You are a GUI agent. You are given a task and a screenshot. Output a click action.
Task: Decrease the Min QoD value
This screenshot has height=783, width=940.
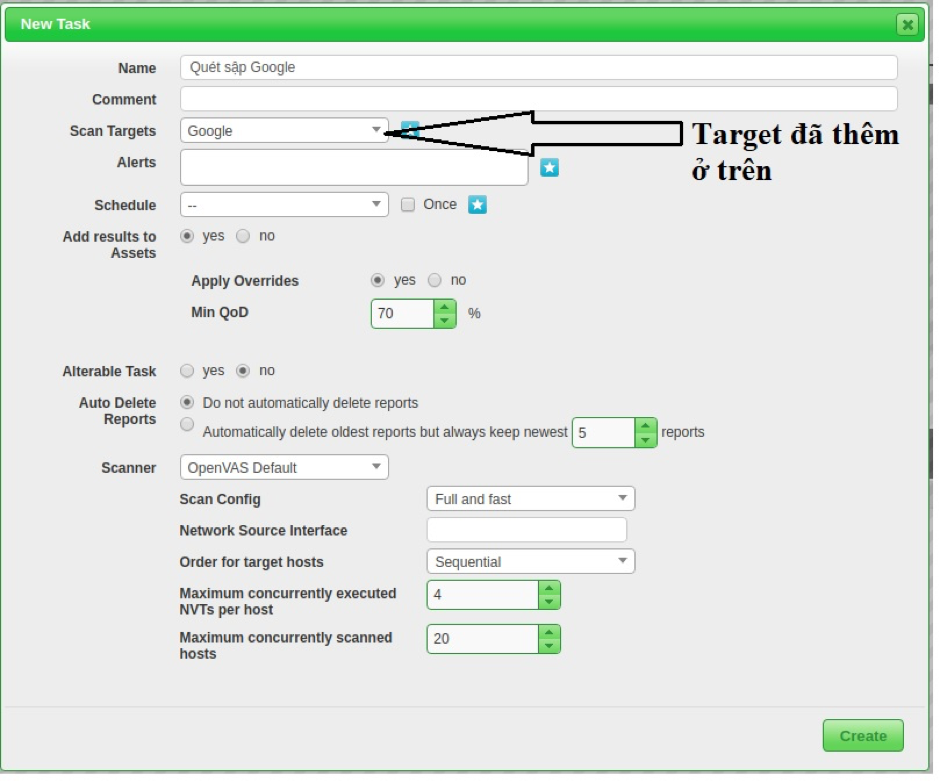coord(447,323)
